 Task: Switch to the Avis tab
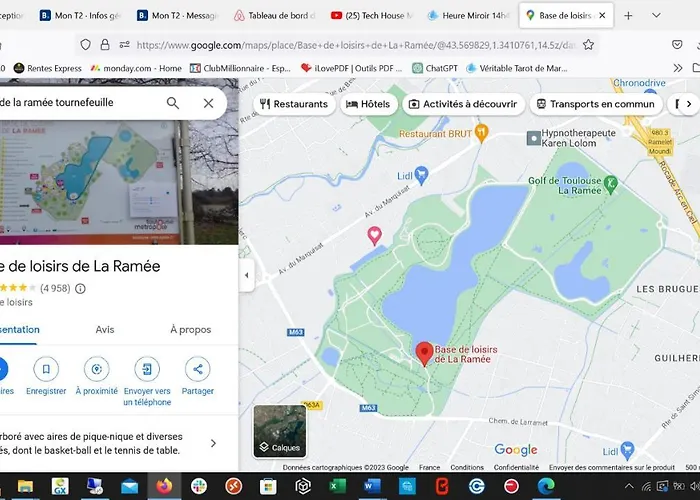pyautogui.click(x=105, y=329)
